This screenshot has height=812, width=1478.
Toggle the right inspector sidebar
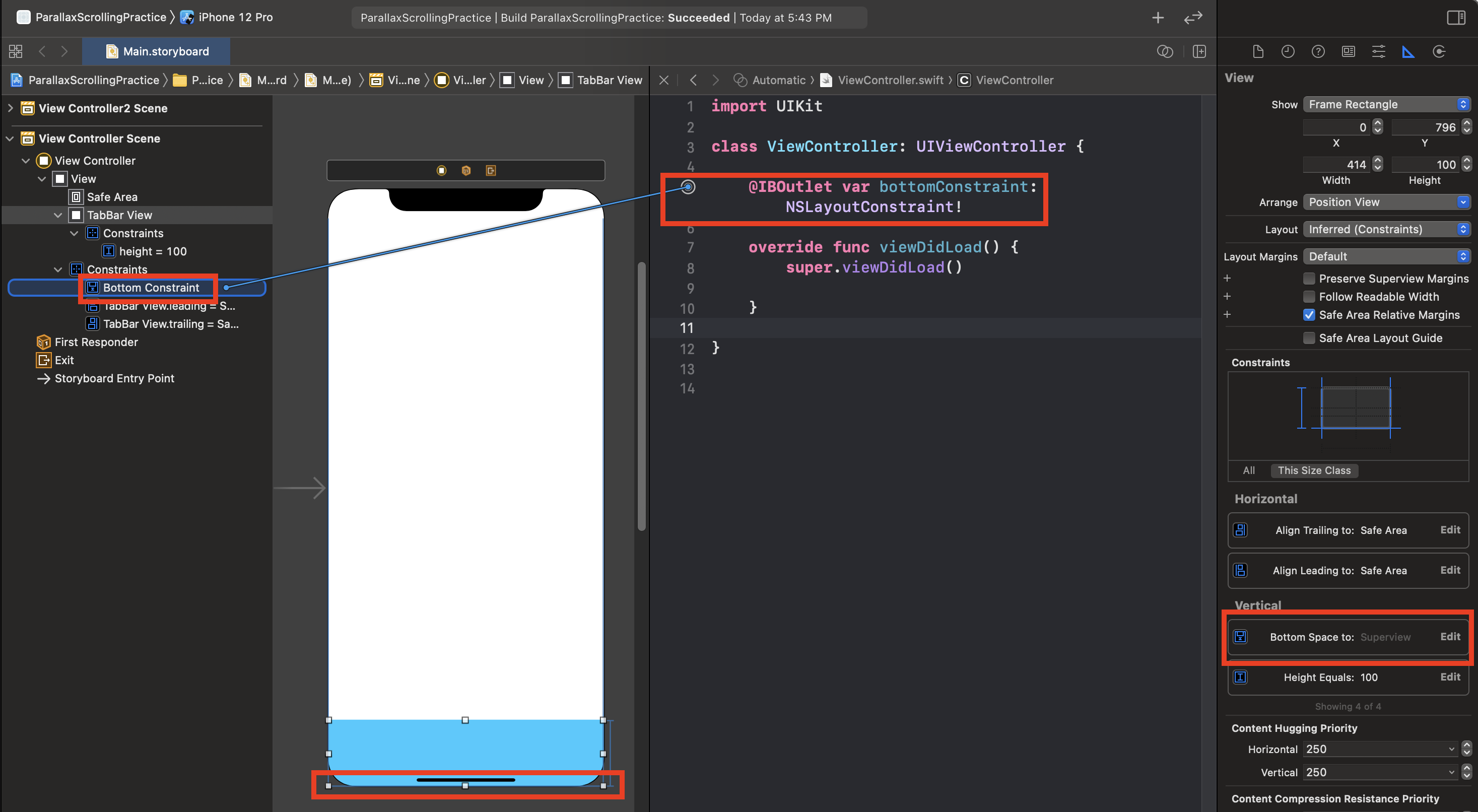tap(1456, 18)
